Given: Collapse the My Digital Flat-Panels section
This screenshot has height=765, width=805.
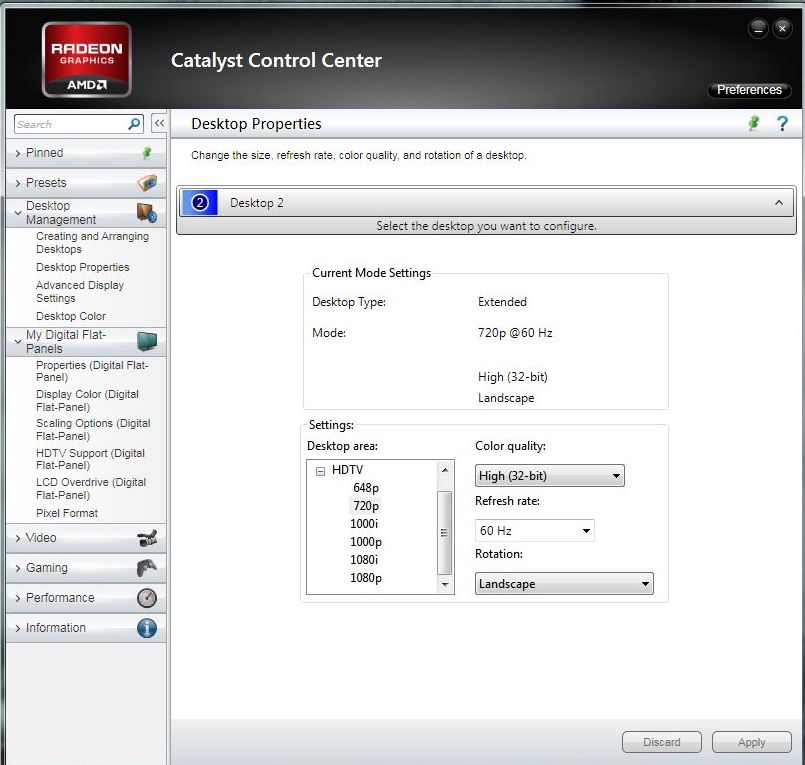Looking at the screenshot, I should click(x=18, y=341).
